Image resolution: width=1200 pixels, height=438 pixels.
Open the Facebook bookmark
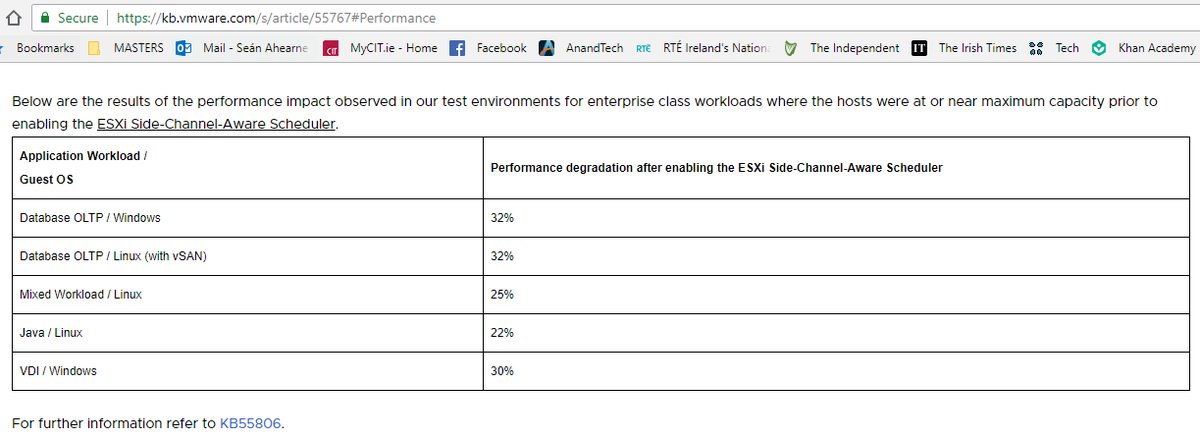(488, 48)
